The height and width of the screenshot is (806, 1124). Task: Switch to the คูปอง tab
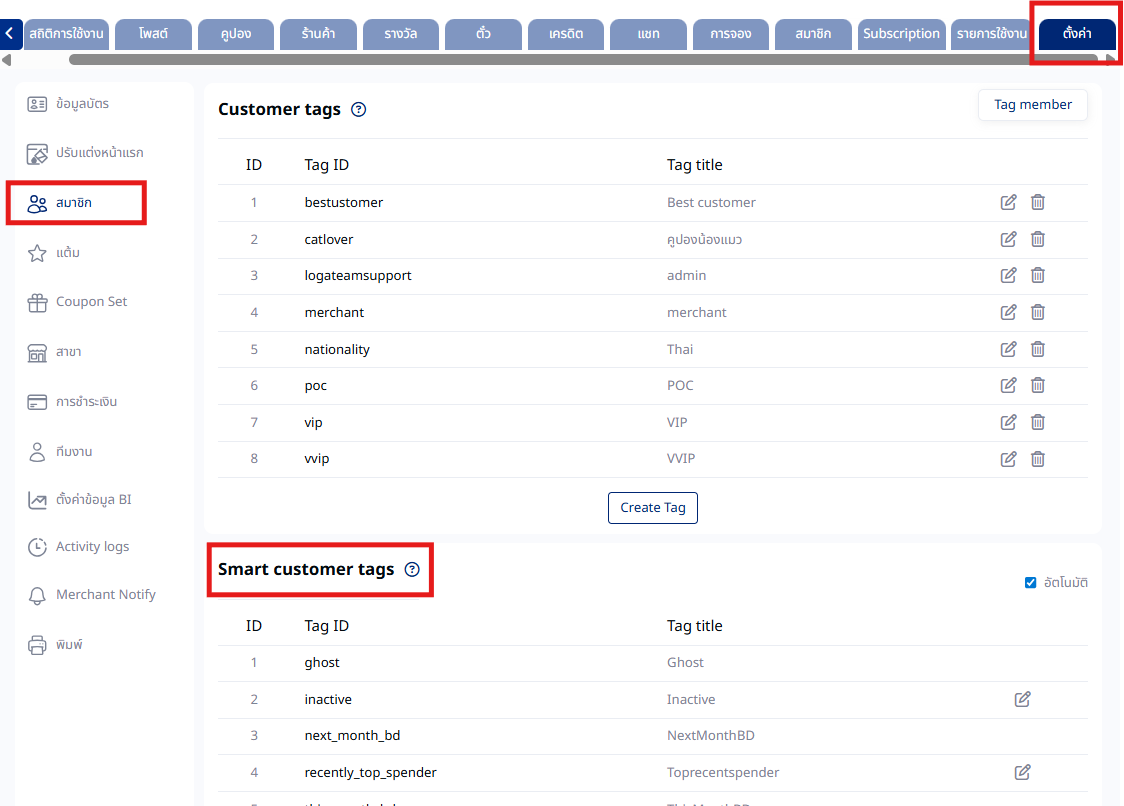[236, 34]
